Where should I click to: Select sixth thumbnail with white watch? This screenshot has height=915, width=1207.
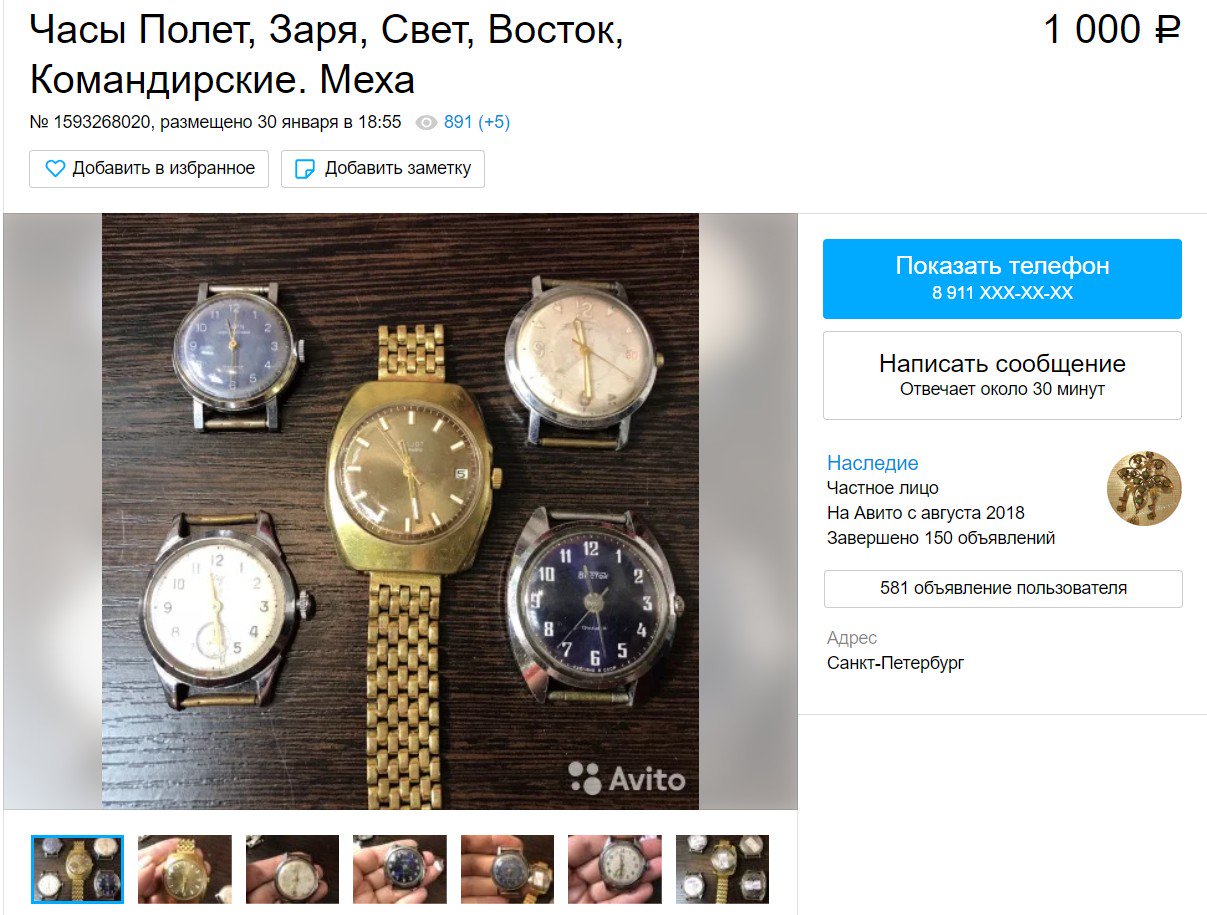pyautogui.click(x=615, y=869)
